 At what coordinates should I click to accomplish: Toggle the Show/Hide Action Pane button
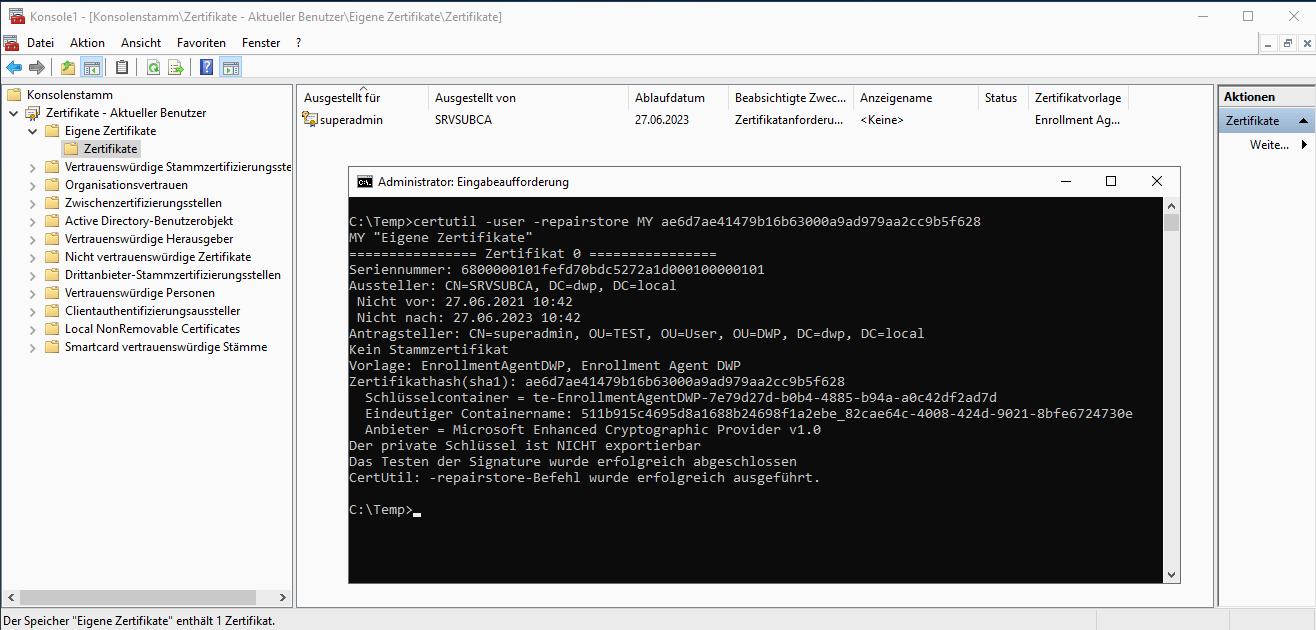tap(230, 68)
